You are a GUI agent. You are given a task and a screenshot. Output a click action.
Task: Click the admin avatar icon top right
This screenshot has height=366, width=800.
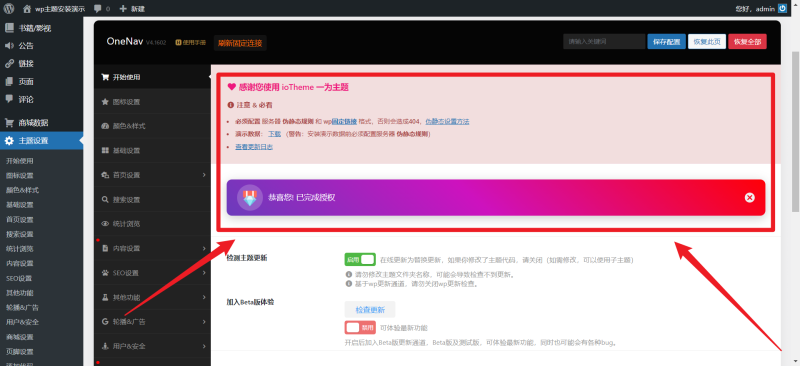pyautogui.click(x=783, y=9)
